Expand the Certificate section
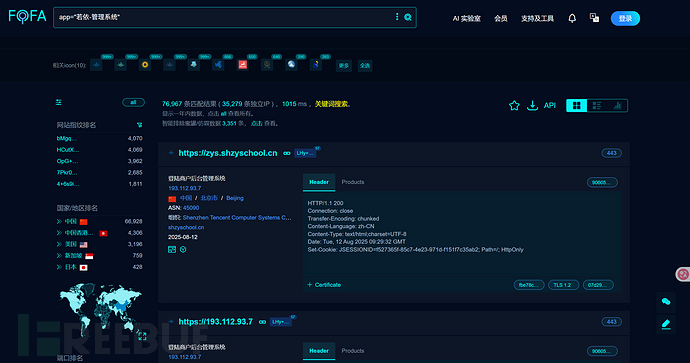 click(324, 285)
